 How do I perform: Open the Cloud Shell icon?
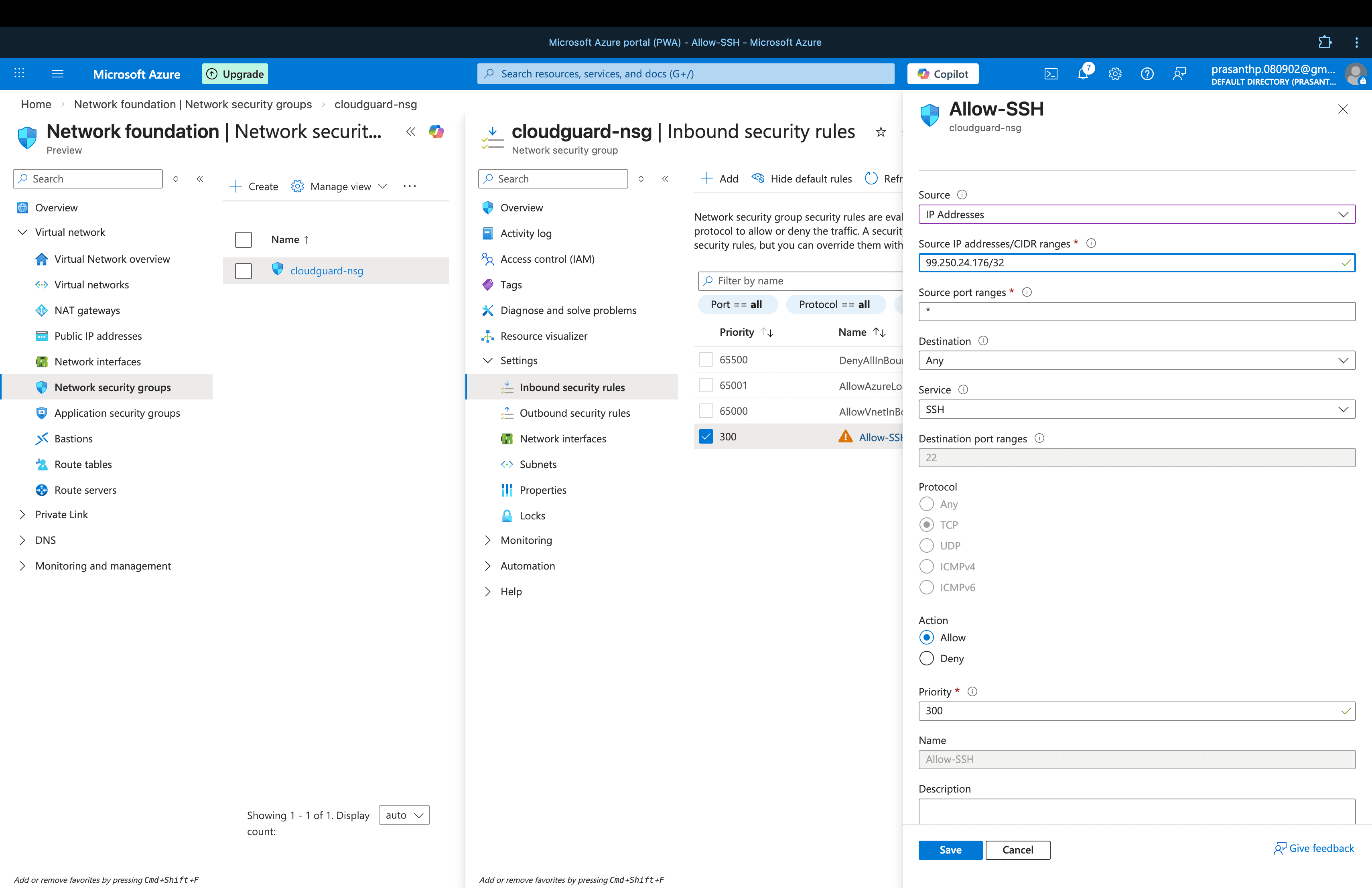1050,74
